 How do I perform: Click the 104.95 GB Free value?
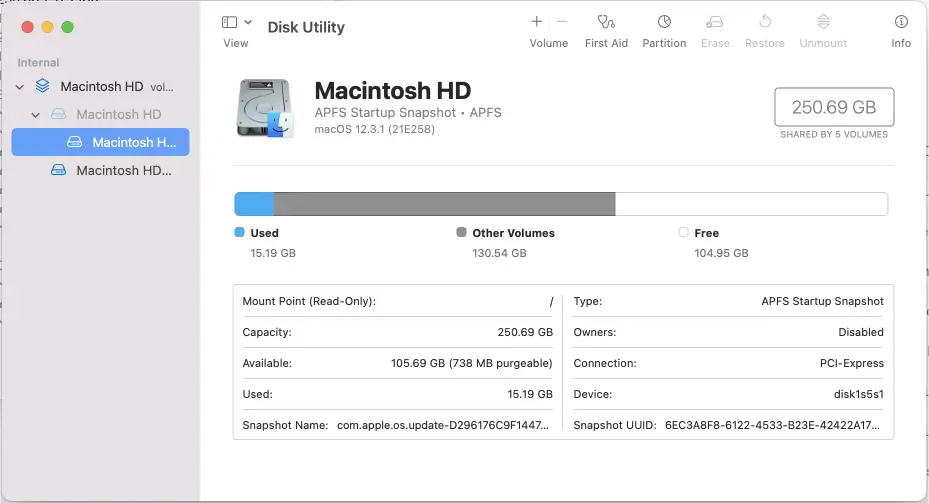pyautogui.click(x=721, y=253)
